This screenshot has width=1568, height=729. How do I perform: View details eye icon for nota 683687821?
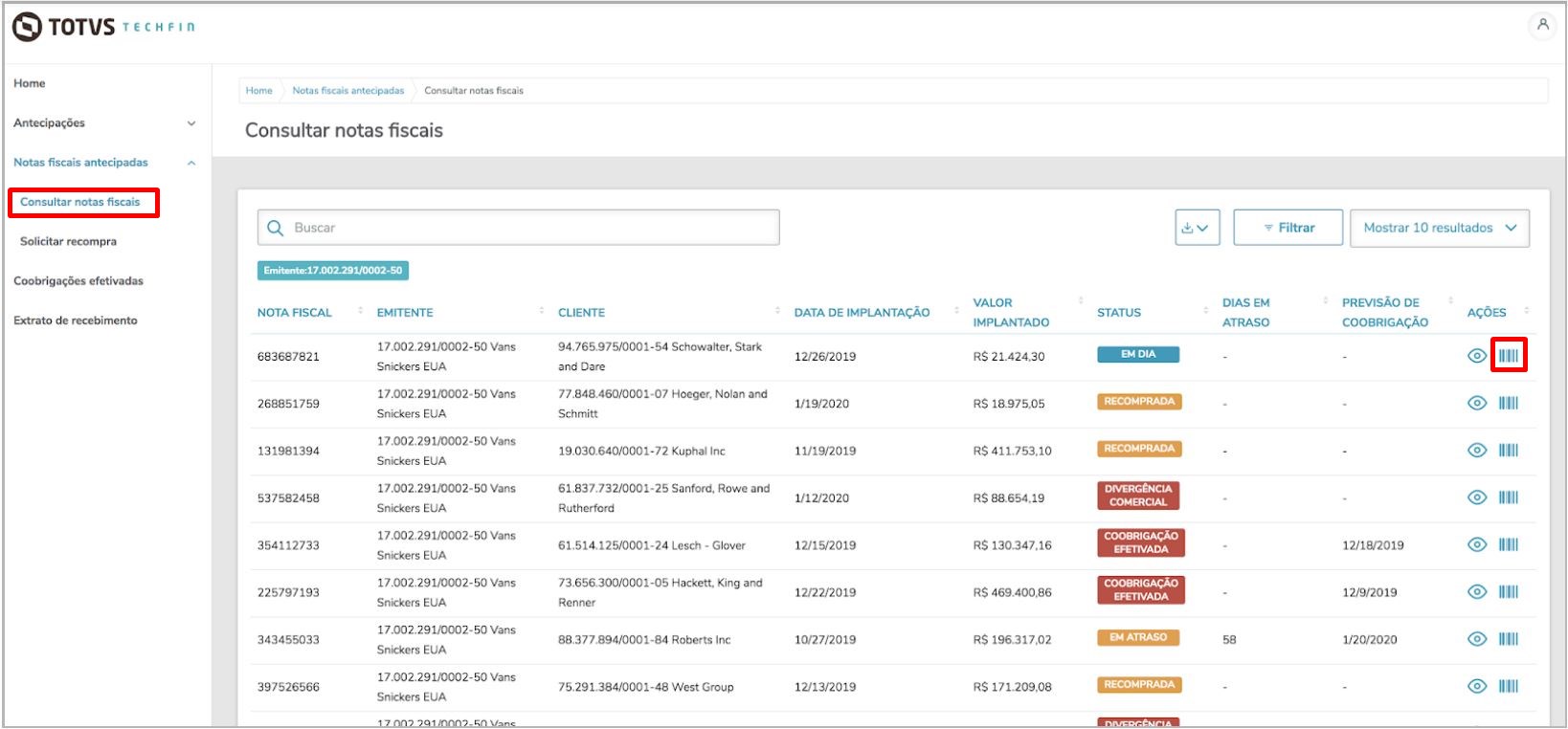[x=1477, y=356]
